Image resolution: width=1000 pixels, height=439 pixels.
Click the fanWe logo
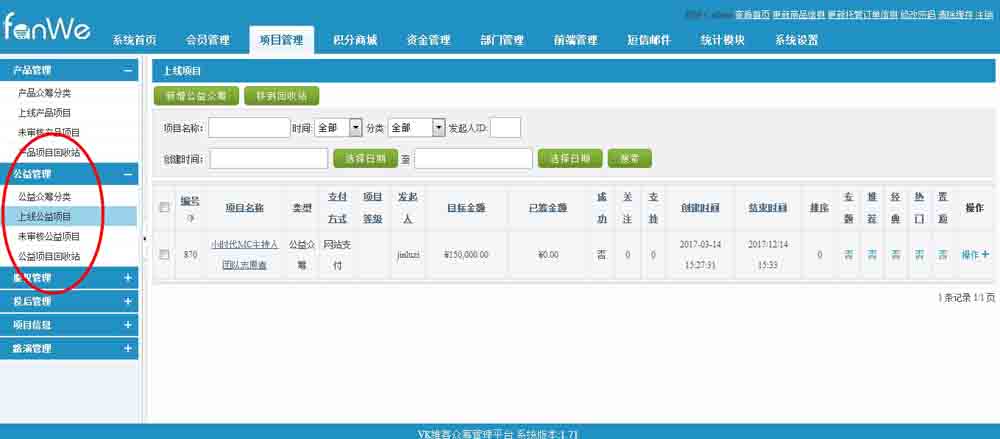point(46,28)
